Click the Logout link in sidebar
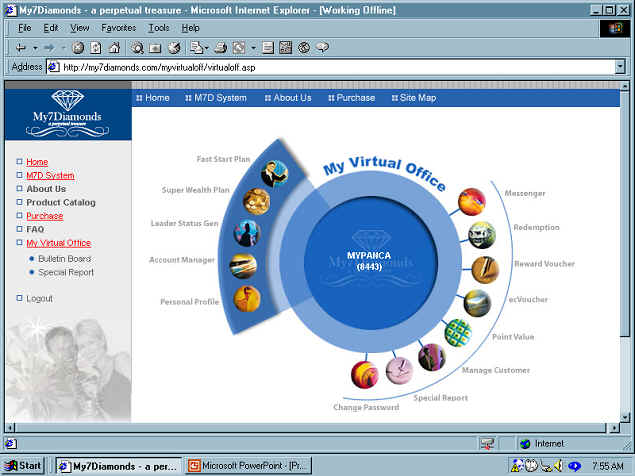This screenshot has height=476, width=635. (x=39, y=298)
